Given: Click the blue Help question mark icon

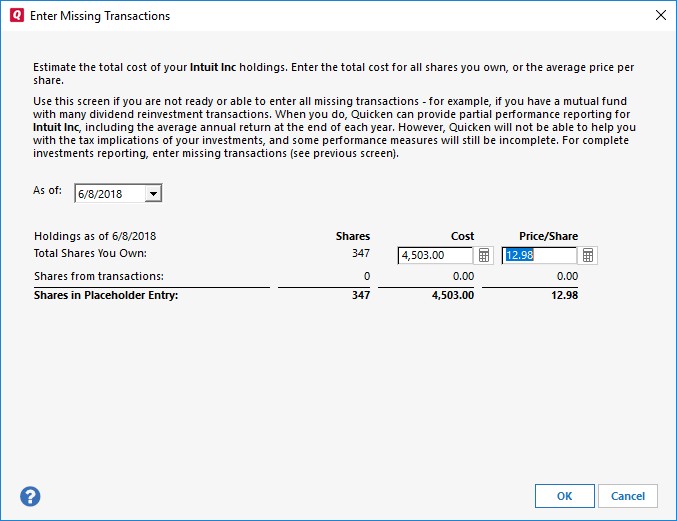Looking at the screenshot, I should tap(30, 496).
